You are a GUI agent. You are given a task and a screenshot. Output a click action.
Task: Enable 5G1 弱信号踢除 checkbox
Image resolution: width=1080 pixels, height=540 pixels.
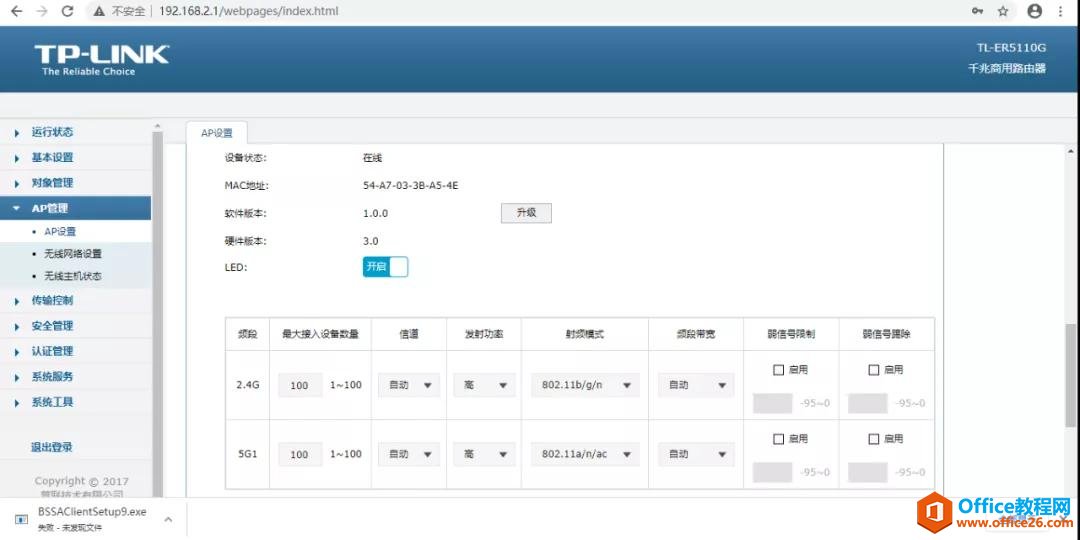pos(874,439)
